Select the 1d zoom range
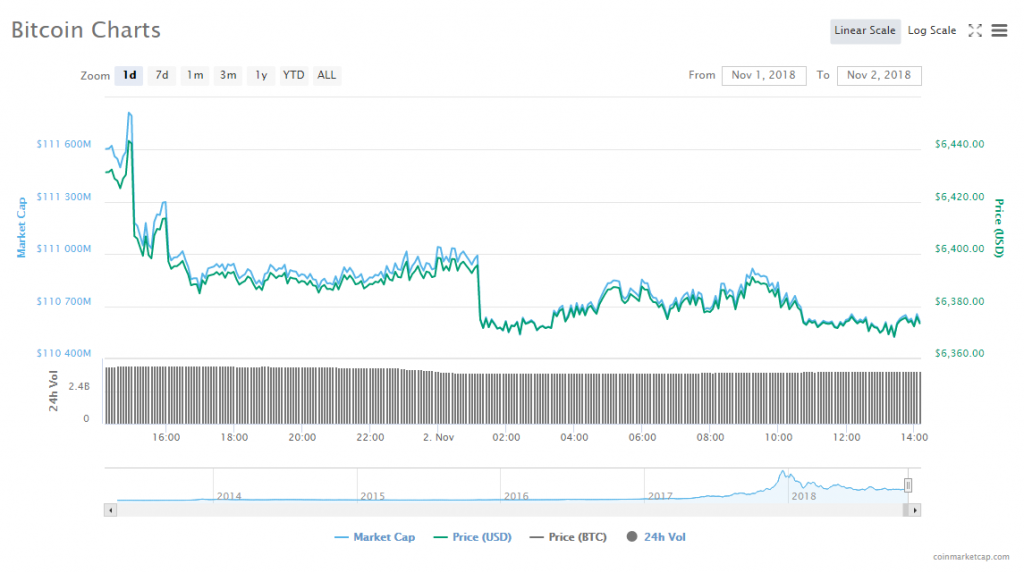Viewport: 1024px width, 573px height. (x=129, y=75)
